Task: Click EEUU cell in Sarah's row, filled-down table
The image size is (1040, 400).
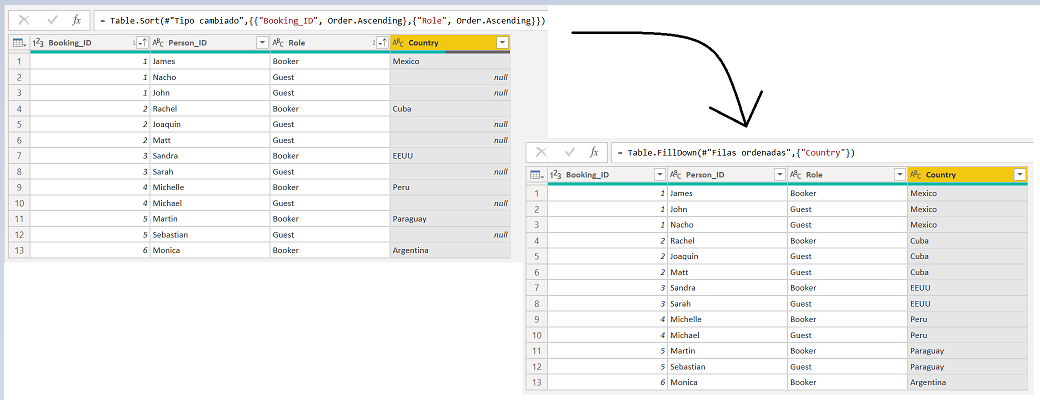Action: click(x=967, y=303)
